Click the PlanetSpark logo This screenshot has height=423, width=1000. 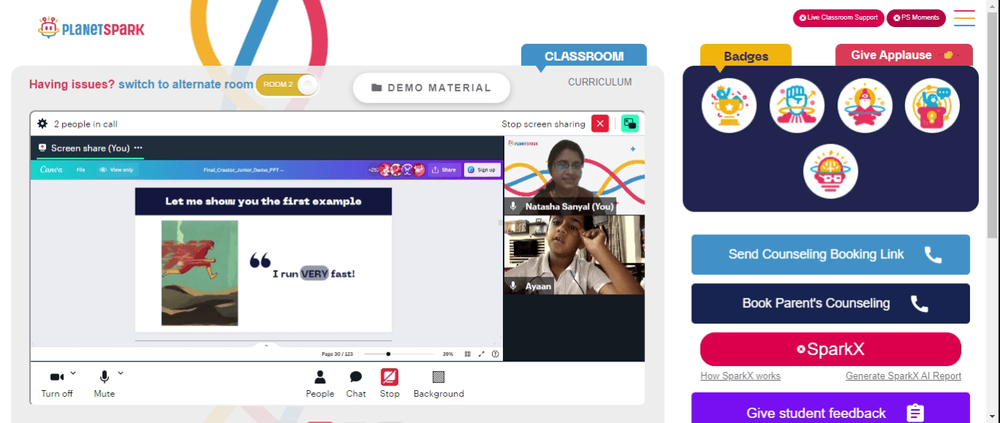[91, 28]
